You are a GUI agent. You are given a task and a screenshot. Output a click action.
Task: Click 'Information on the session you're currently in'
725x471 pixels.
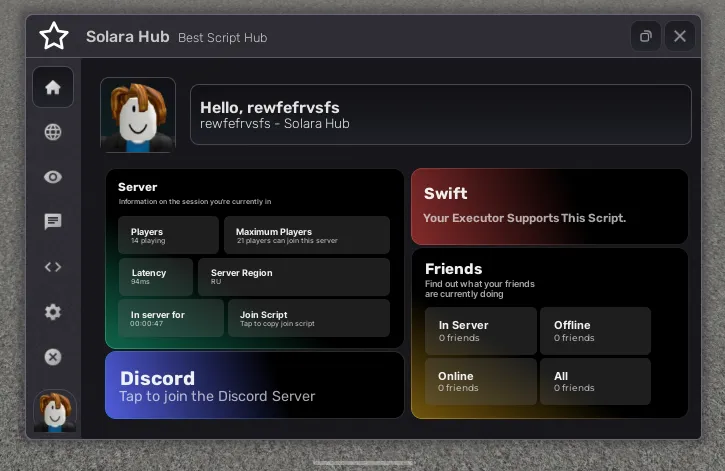pyautogui.click(x=195, y=202)
